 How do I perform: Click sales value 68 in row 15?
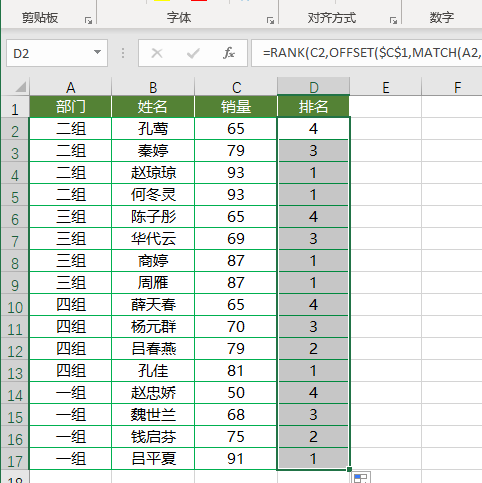tap(236, 415)
